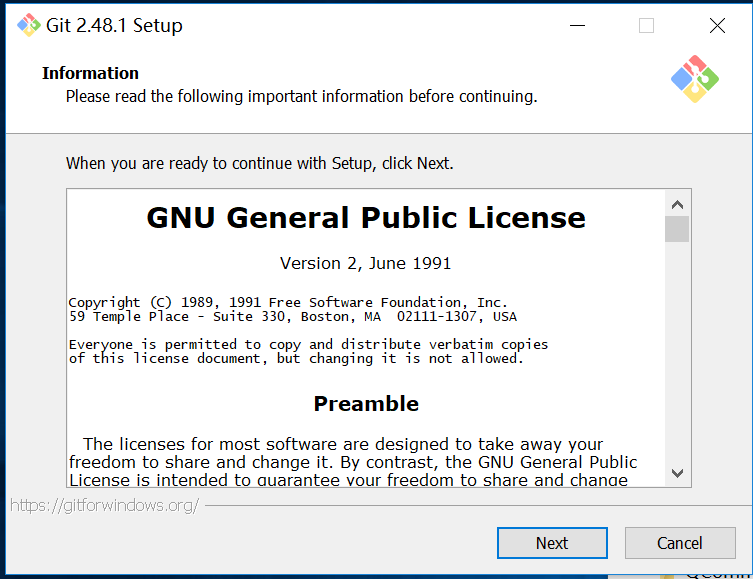Image resolution: width=753 pixels, height=579 pixels.
Task: Click the '59 Temple Place' address line
Action: (x=293, y=316)
